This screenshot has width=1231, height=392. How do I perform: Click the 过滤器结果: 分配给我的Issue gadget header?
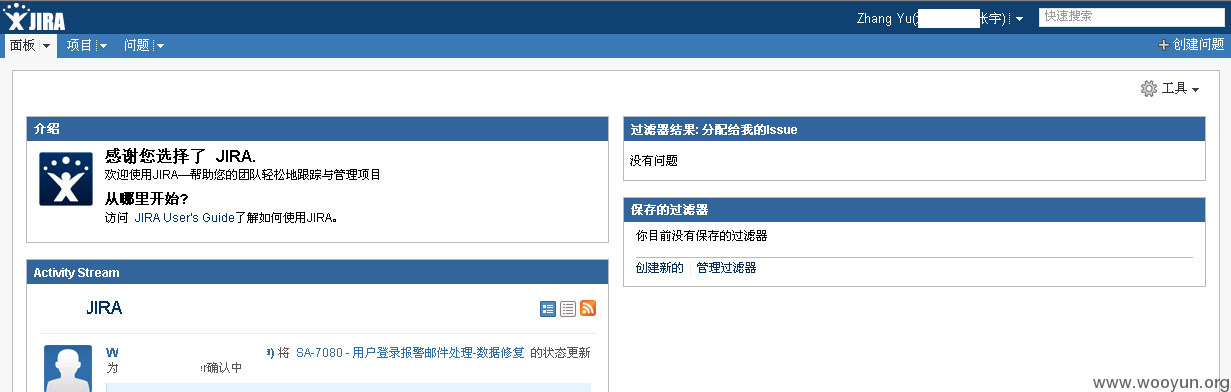pos(914,129)
